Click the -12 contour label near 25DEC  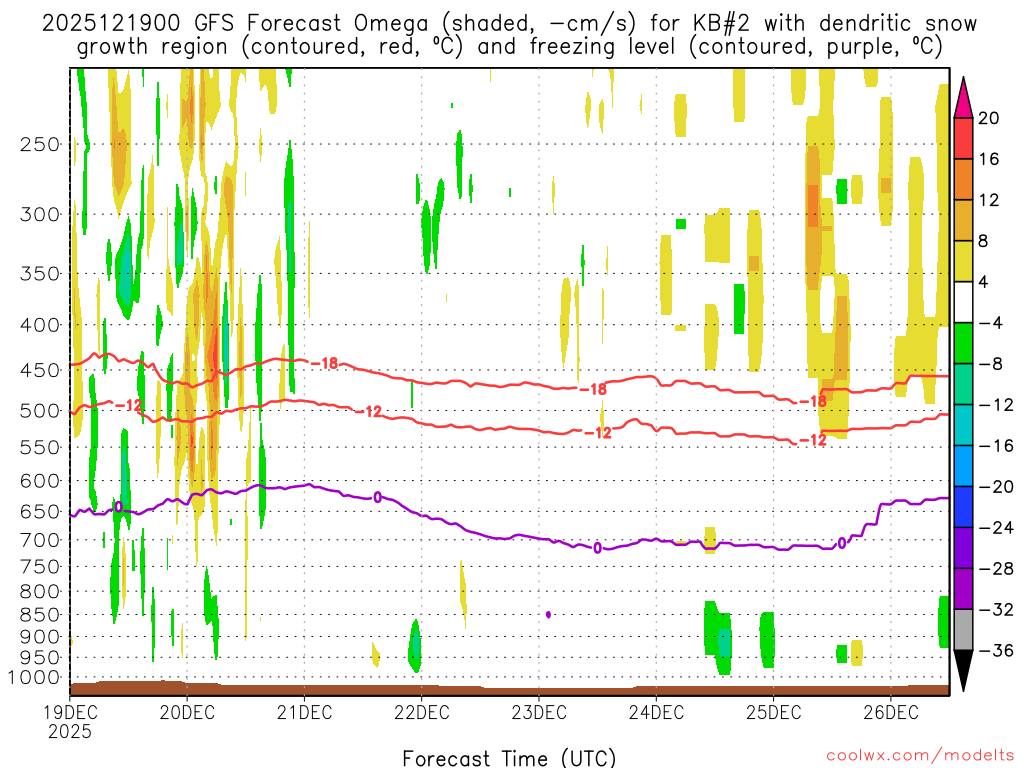click(813, 440)
